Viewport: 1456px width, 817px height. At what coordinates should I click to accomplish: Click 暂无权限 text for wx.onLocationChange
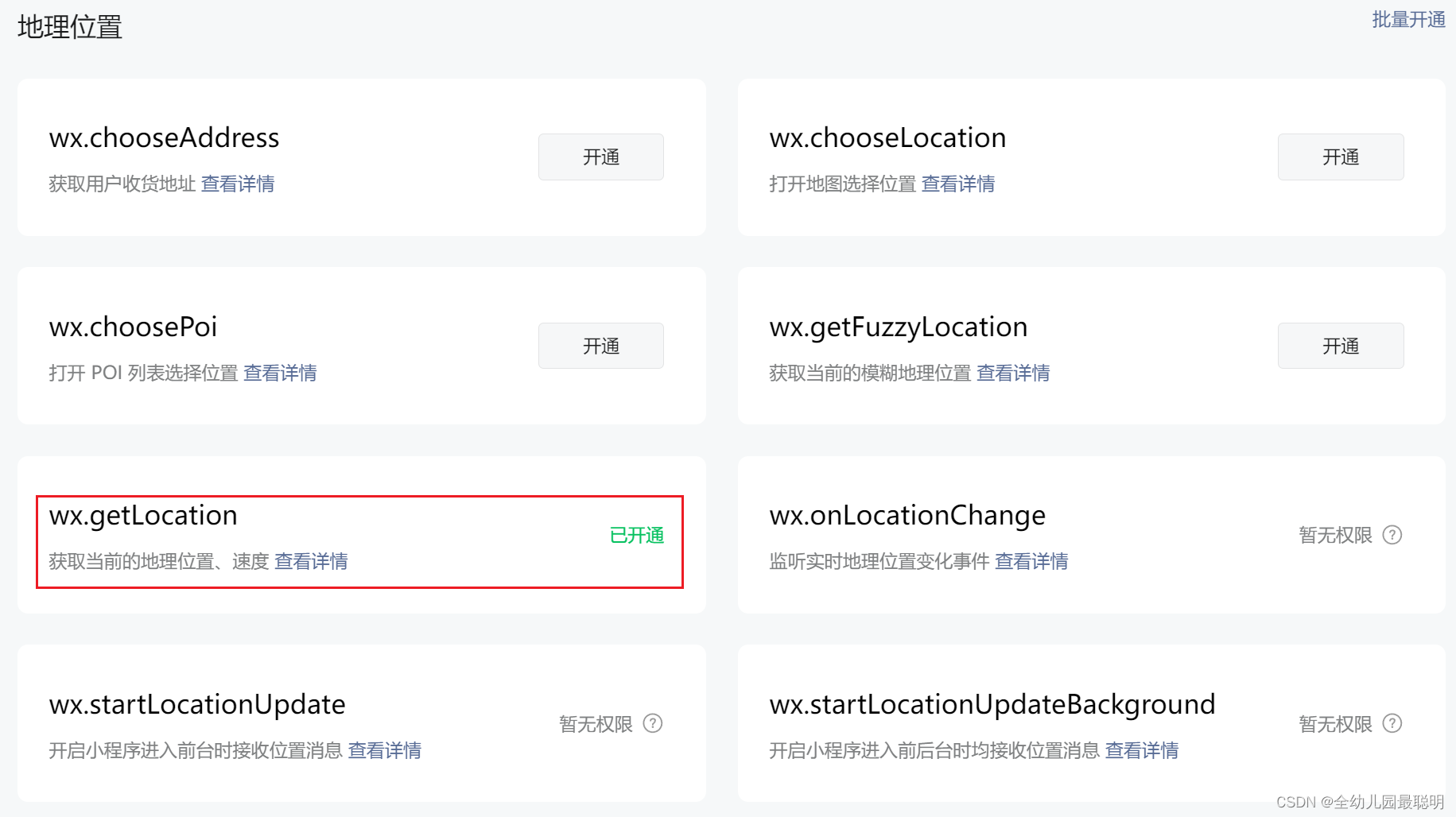(x=1336, y=536)
